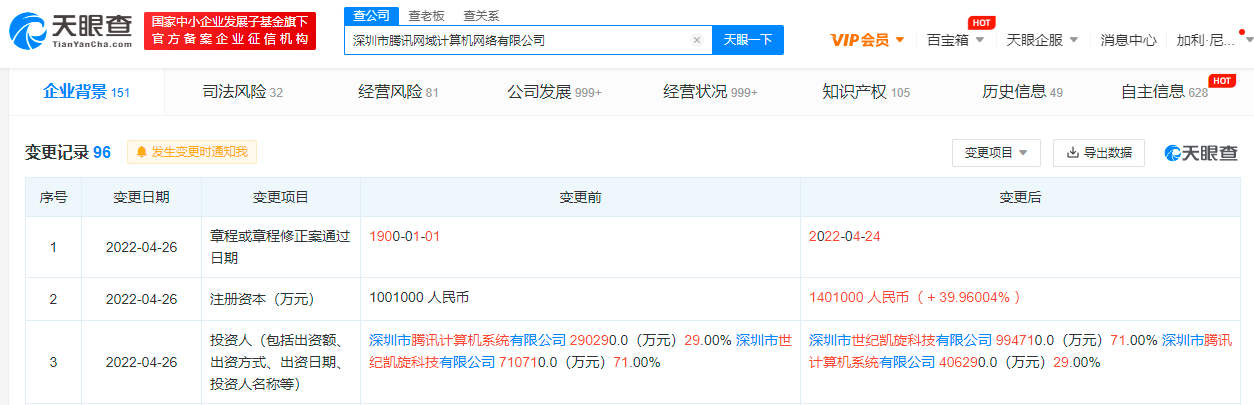The image size is (1254, 405).
Task: Click the 变更项目 column header
Action: [281, 198]
